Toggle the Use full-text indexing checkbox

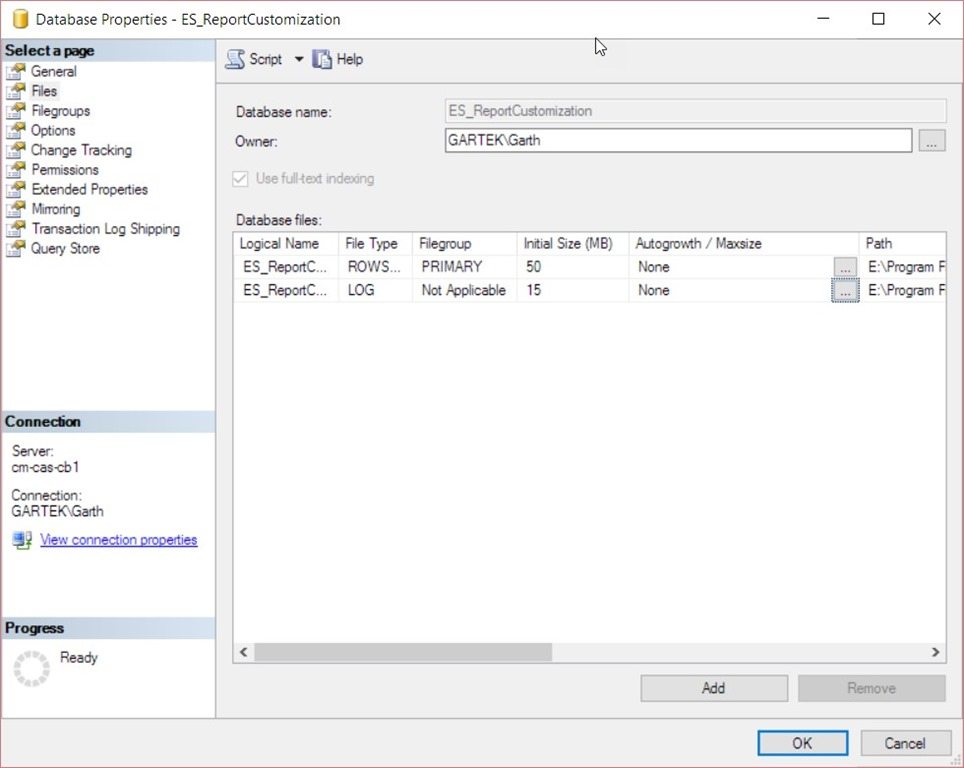click(x=240, y=178)
